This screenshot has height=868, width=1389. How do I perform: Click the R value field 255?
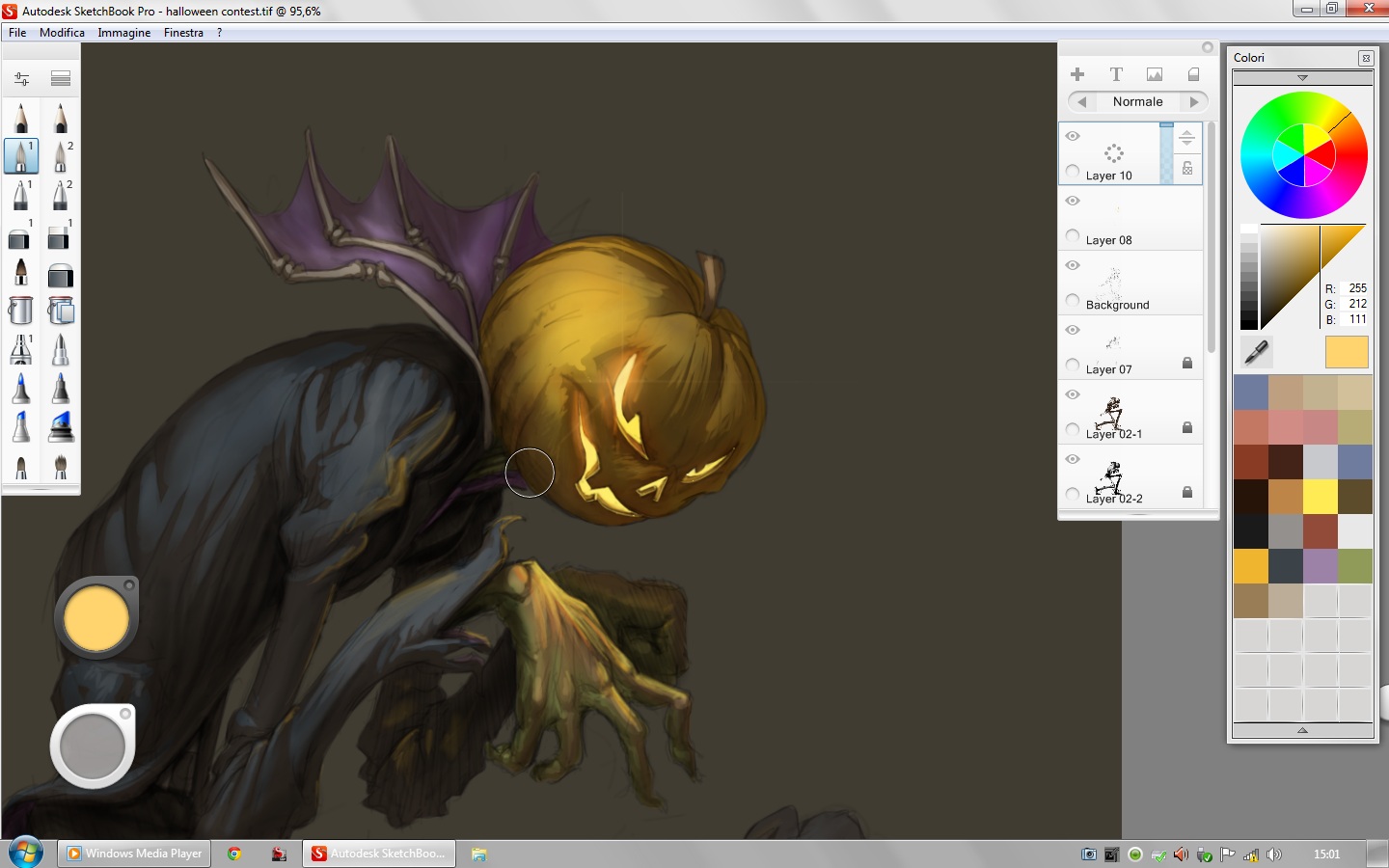[1355, 288]
